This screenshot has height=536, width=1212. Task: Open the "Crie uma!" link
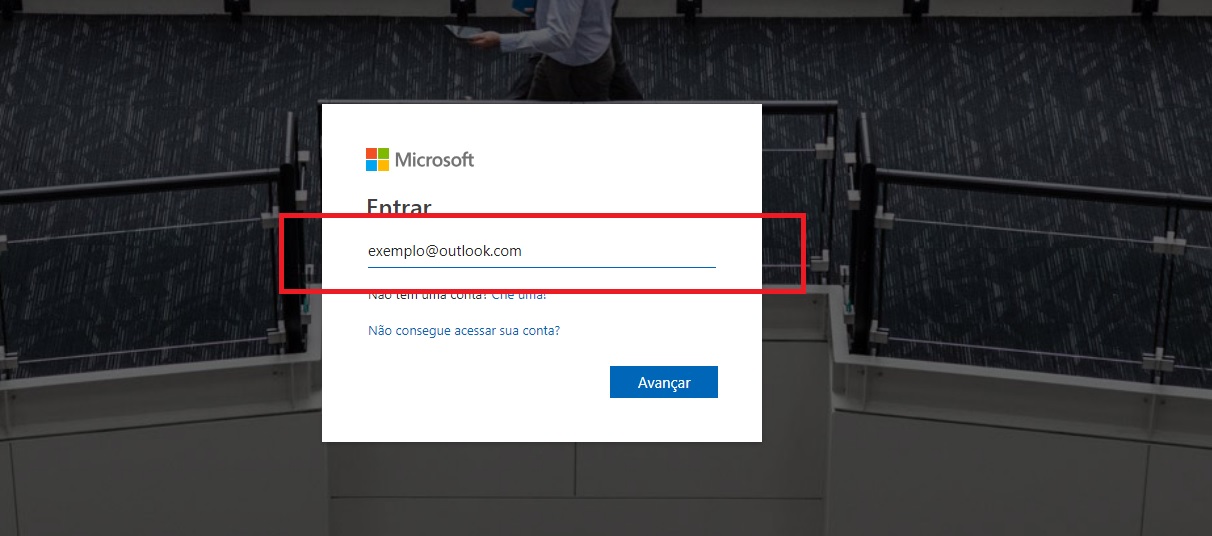coord(519,295)
